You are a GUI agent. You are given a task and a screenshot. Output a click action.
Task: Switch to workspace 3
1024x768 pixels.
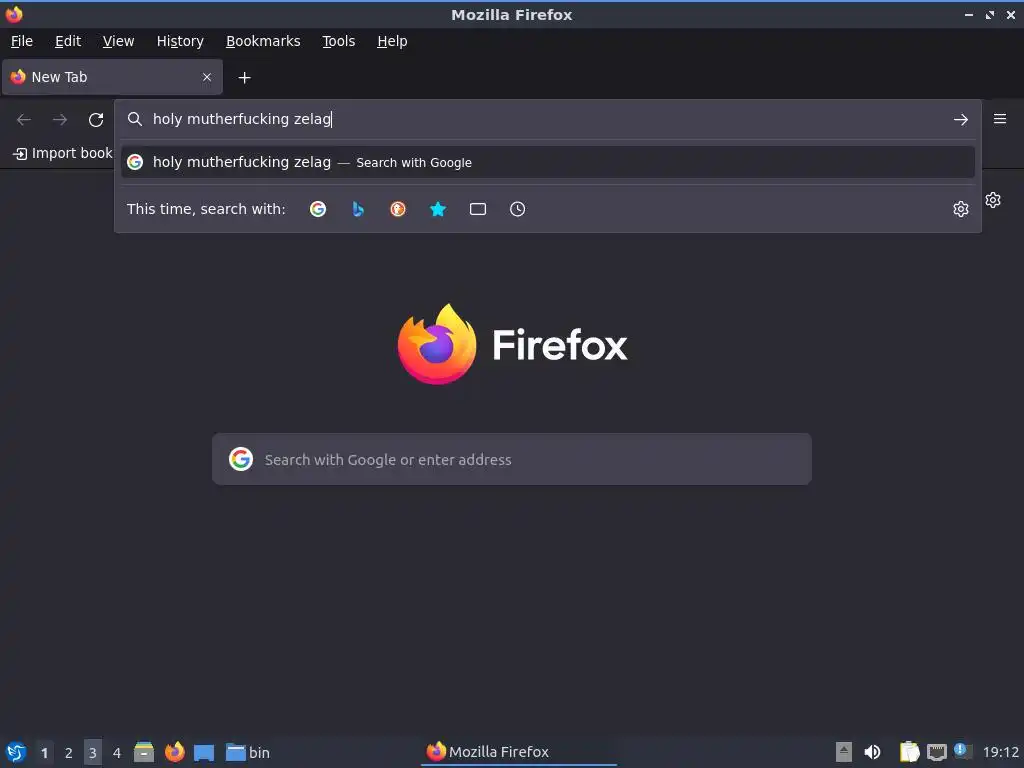click(93, 753)
